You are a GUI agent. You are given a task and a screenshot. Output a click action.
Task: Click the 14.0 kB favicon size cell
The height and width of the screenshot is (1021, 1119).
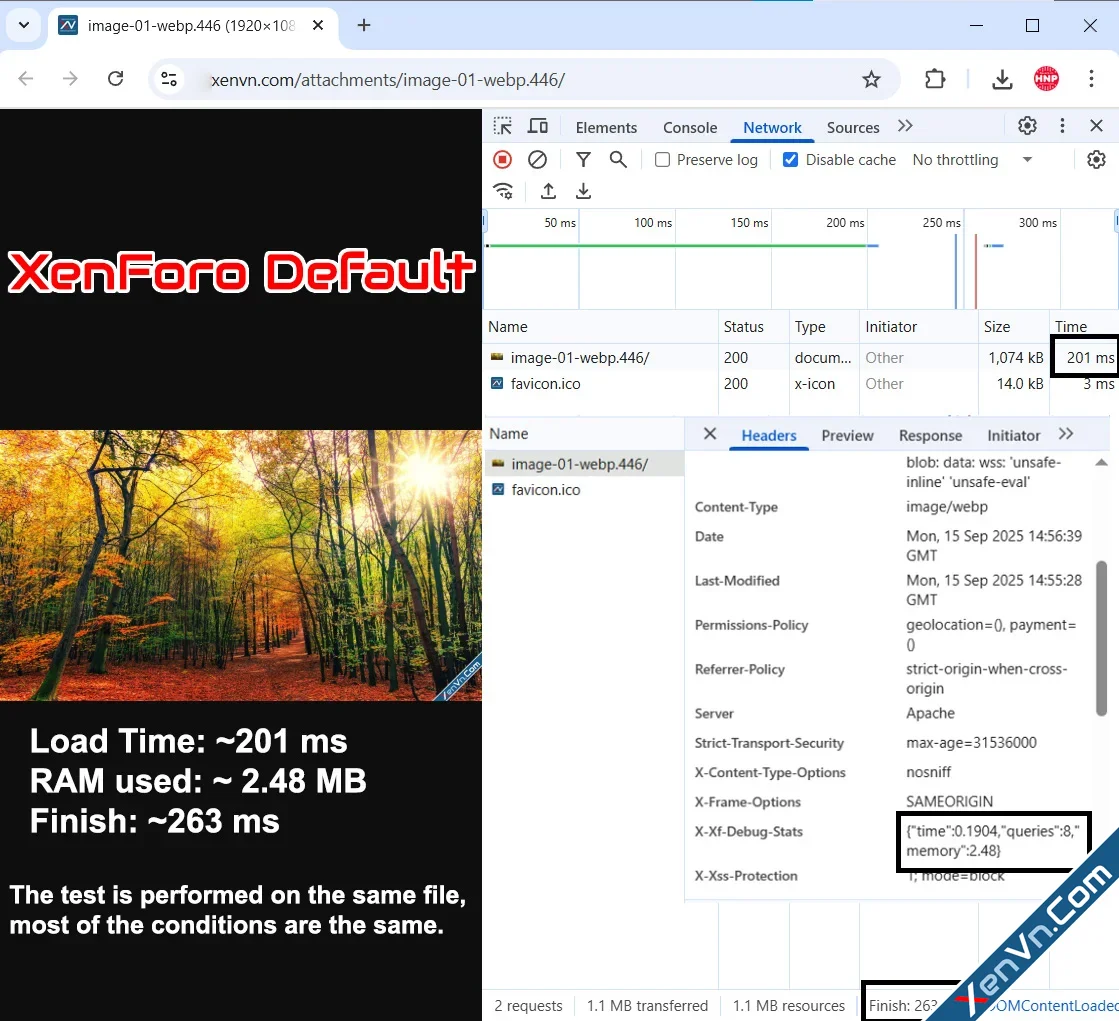coord(1019,384)
